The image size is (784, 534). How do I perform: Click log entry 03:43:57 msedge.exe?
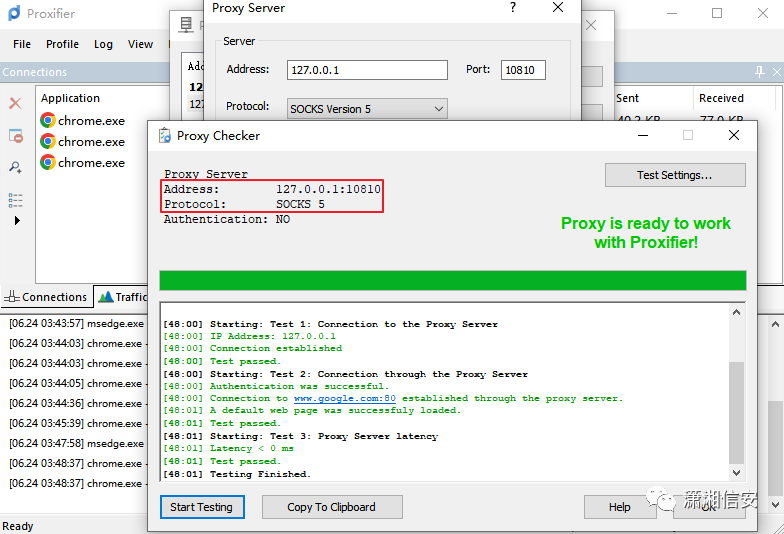coord(76,324)
